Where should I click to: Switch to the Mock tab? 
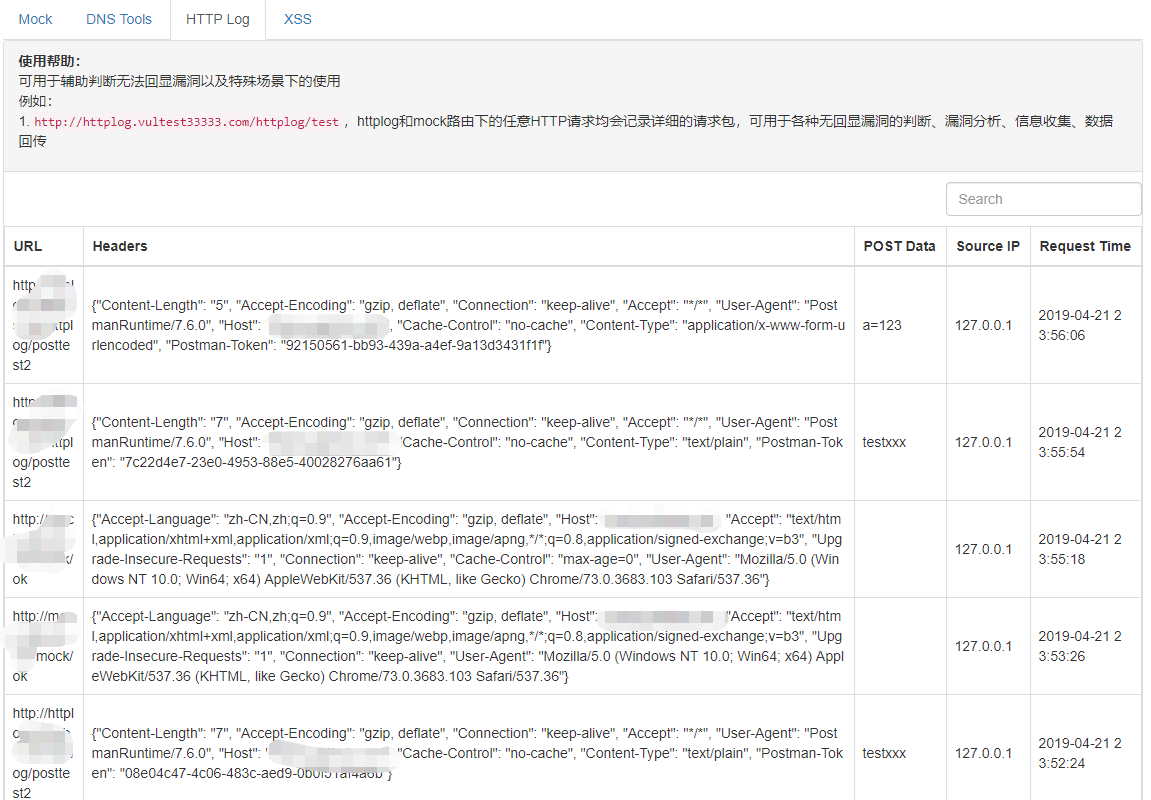pyautogui.click(x=35, y=19)
